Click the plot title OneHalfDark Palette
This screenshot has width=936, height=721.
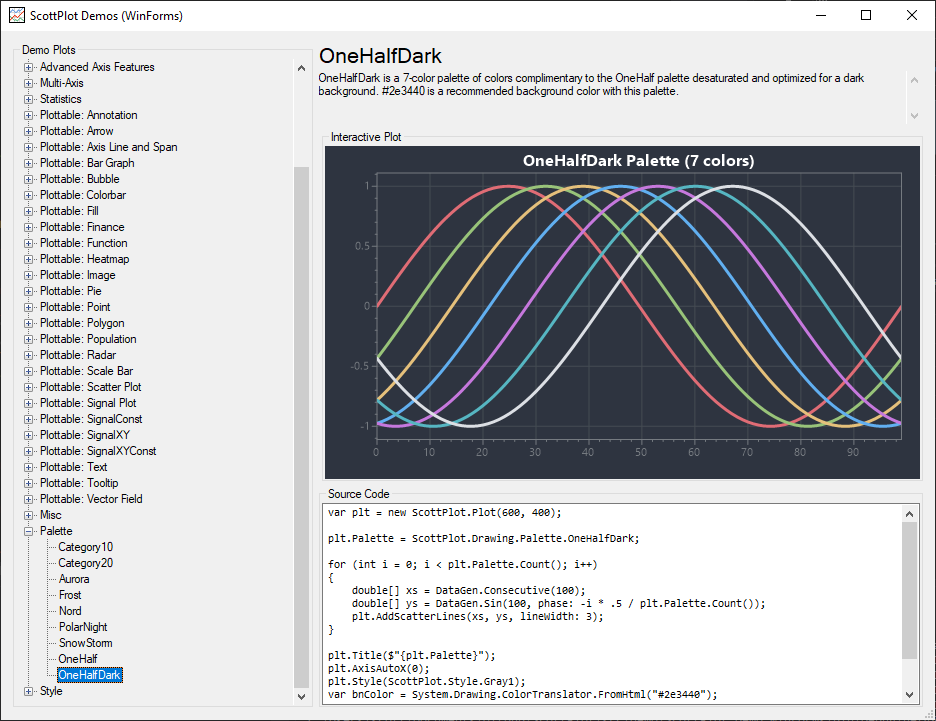pyautogui.click(x=638, y=161)
